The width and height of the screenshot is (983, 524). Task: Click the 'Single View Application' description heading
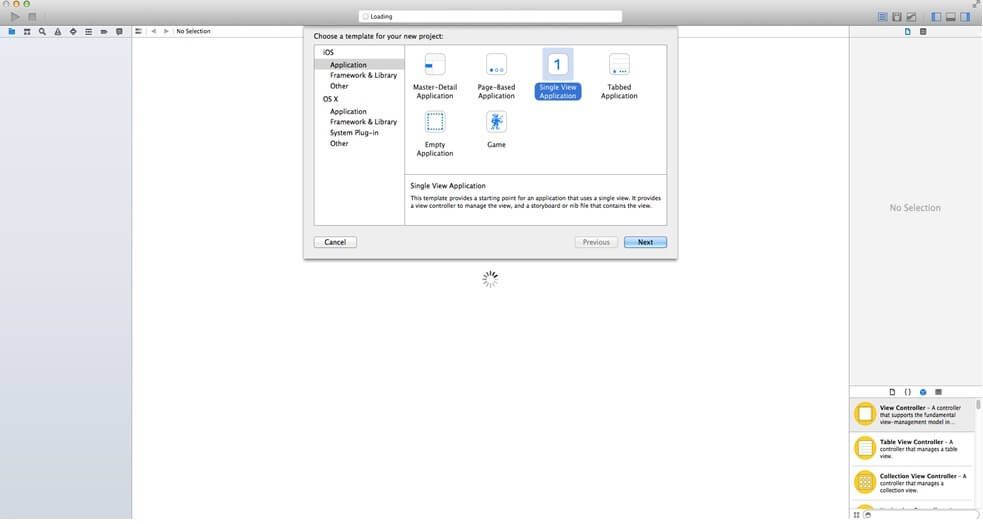(448, 186)
